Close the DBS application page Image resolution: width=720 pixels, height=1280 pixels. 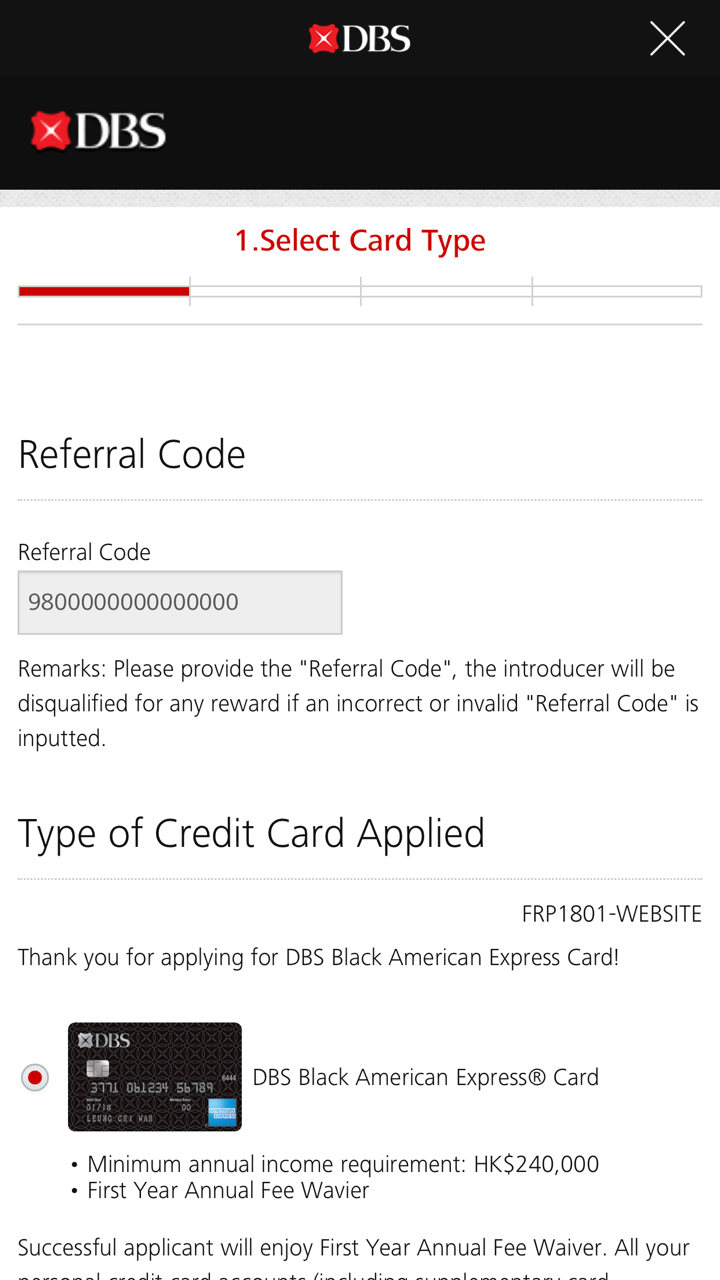pos(667,39)
